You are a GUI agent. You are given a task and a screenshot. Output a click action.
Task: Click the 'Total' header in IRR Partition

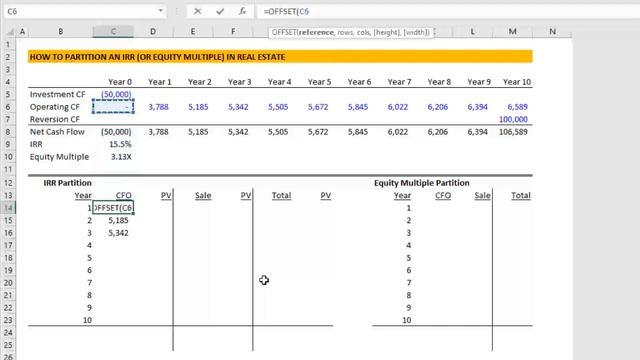click(281, 196)
